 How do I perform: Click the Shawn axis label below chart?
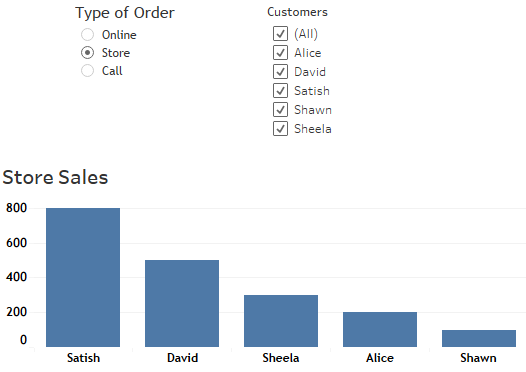(478, 358)
